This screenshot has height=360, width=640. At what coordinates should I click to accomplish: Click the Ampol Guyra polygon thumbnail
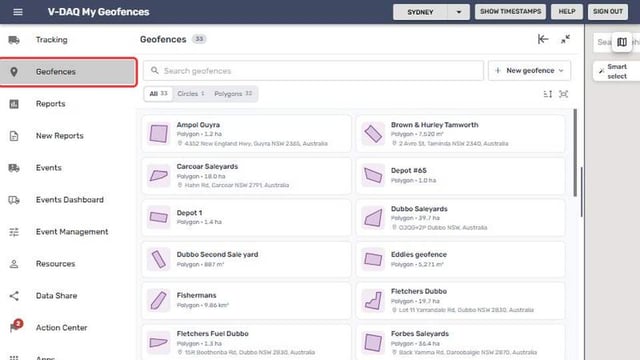158,133
